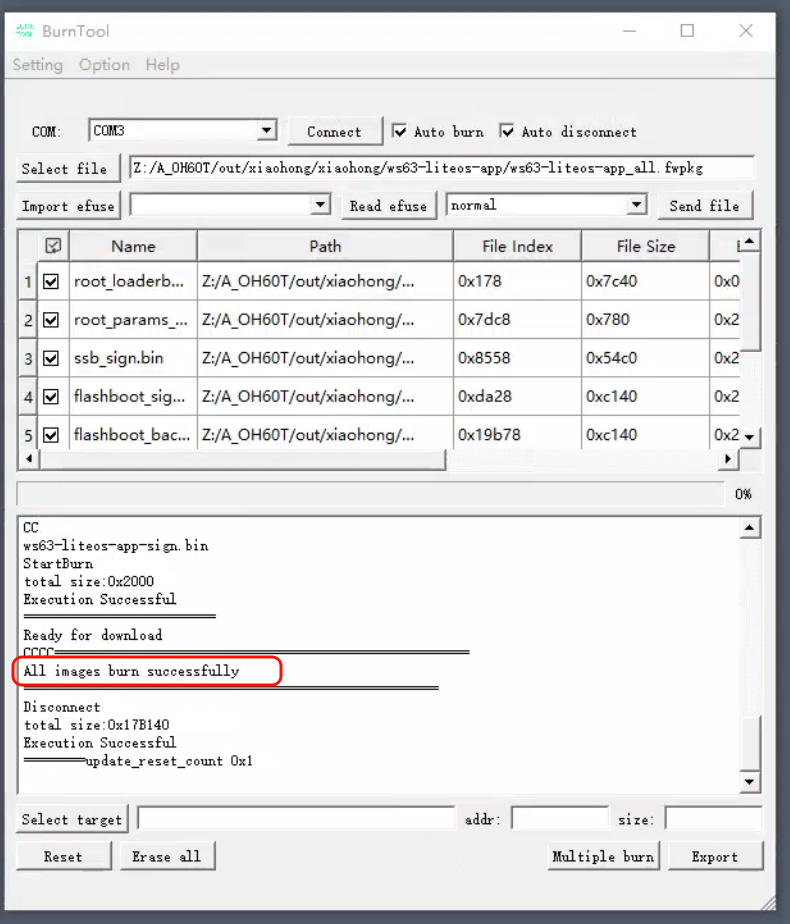This screenshot has height=924, width=790.
Task: Click the addr input field
Action: (x=560, y=818)
